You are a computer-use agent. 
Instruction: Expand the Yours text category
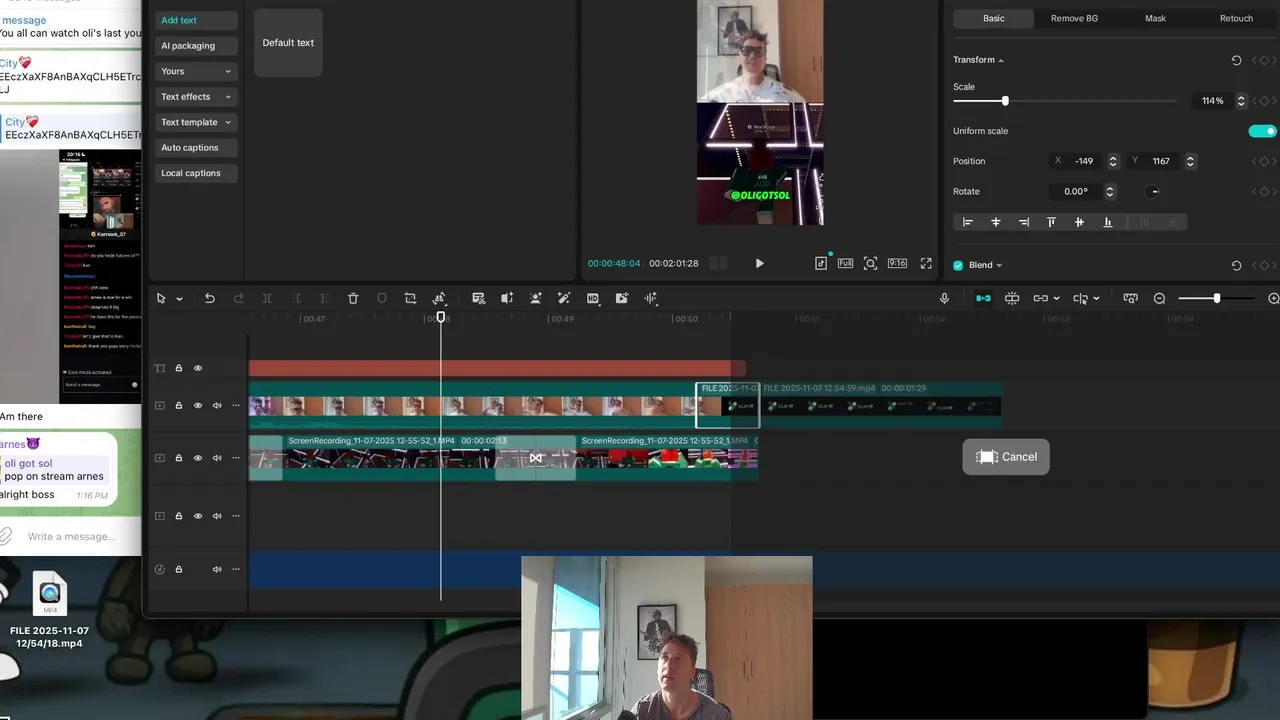click(196, 71)
